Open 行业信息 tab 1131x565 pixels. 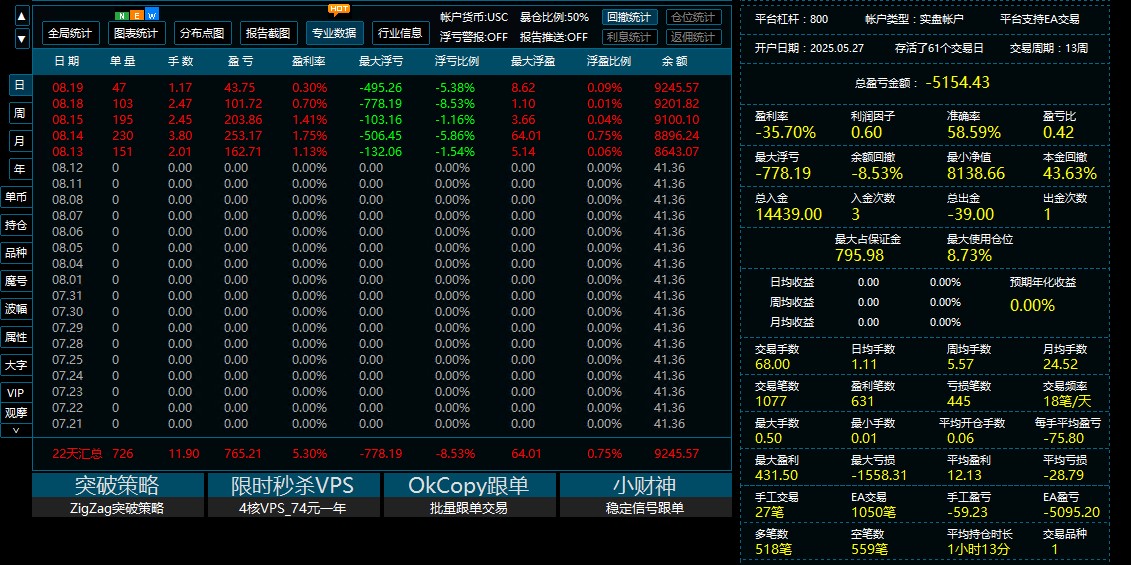(401, 32)
